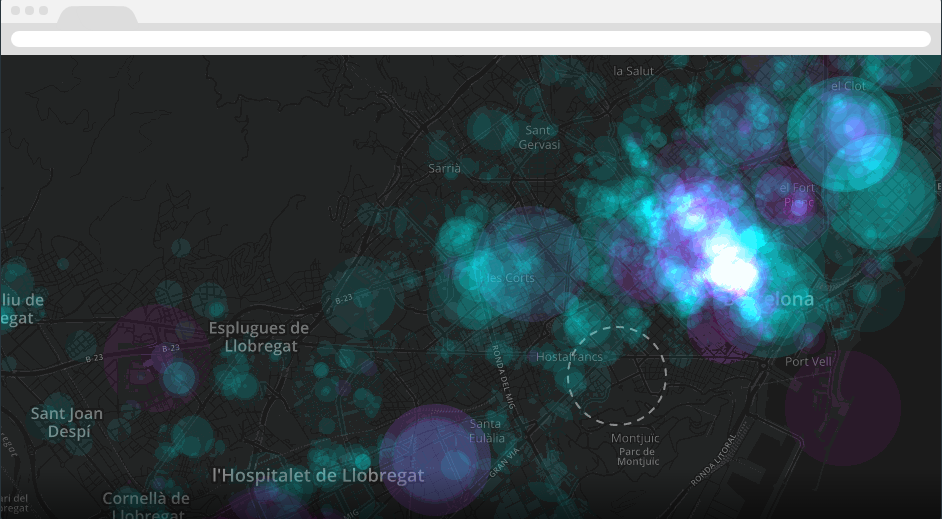Image resolution: width=942 pixels, height=519 pixels.
Task: Click the 'Sarrià' map label
Action: point(445,168)
